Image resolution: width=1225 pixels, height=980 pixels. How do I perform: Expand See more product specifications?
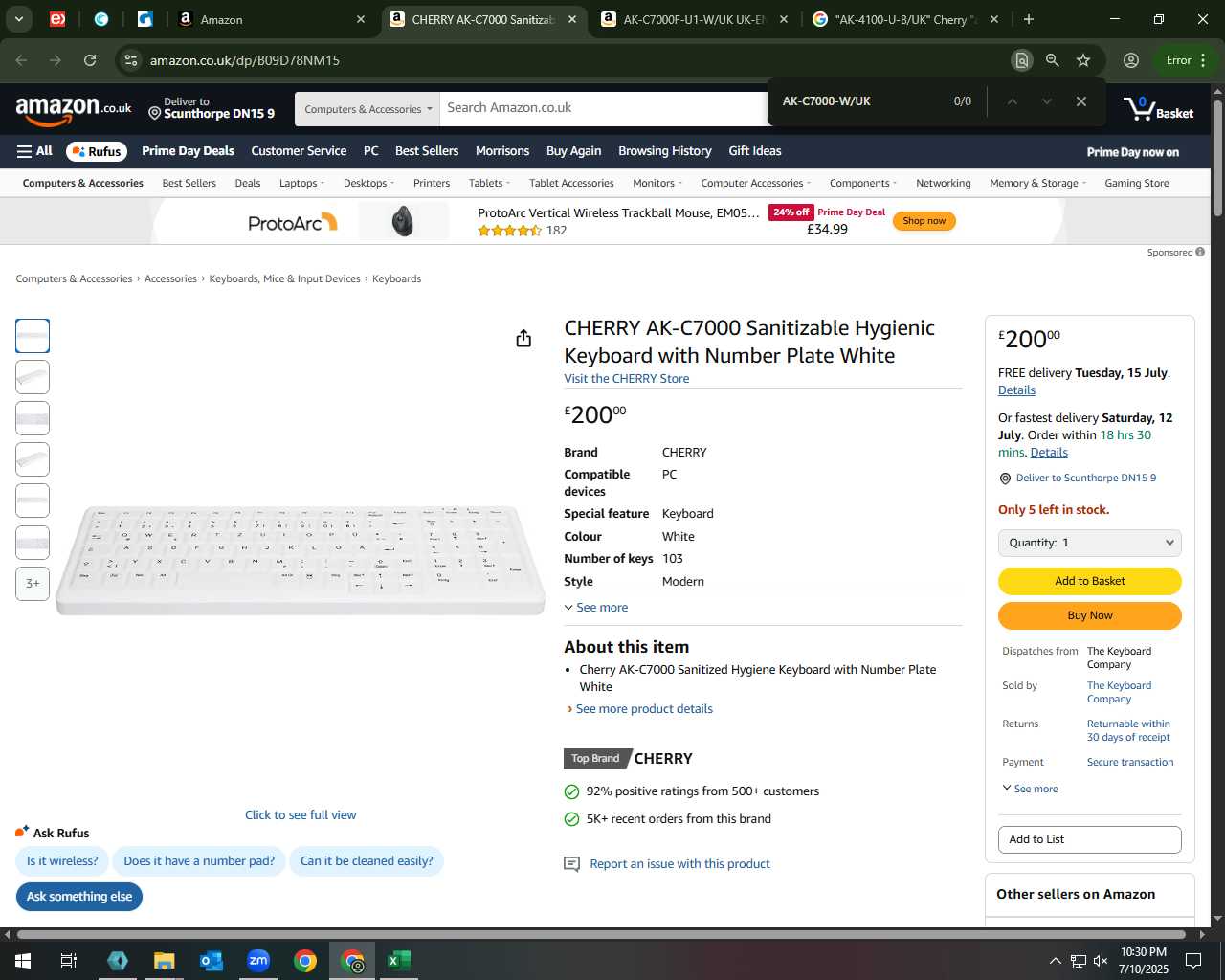tap(596, 608)
